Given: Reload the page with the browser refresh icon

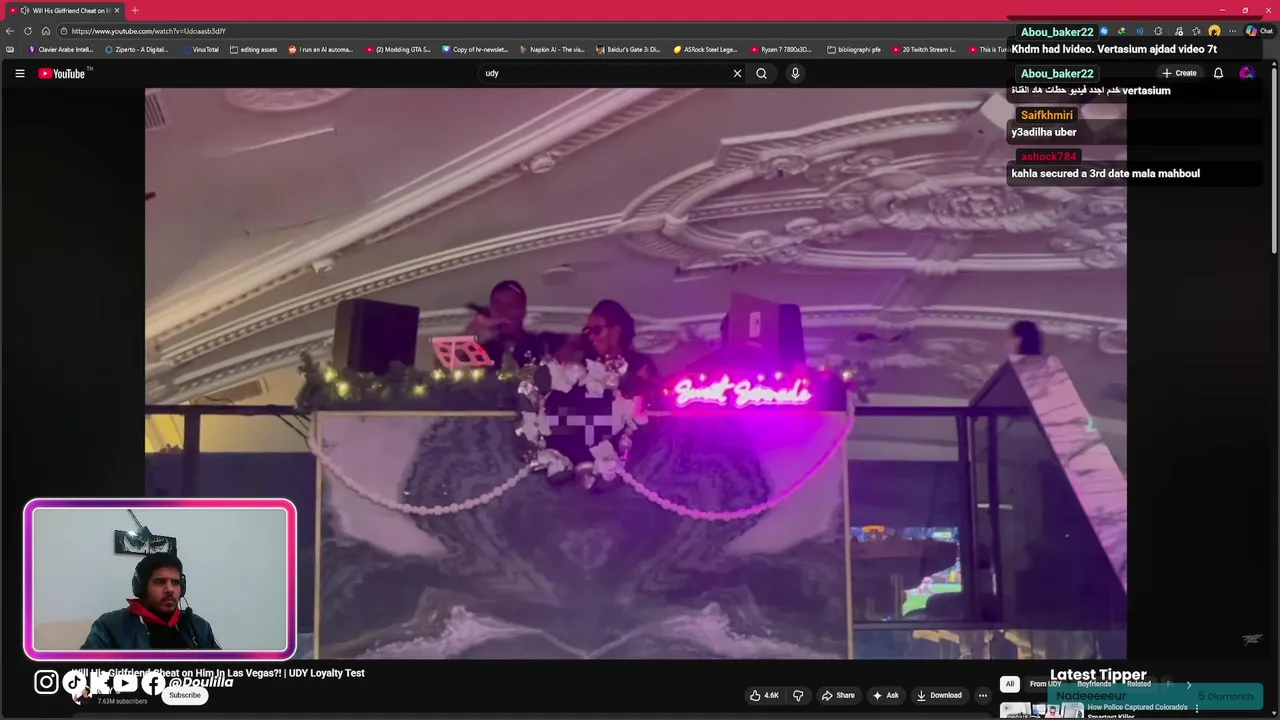Looking at the screenshot, I should pos(28,31).
